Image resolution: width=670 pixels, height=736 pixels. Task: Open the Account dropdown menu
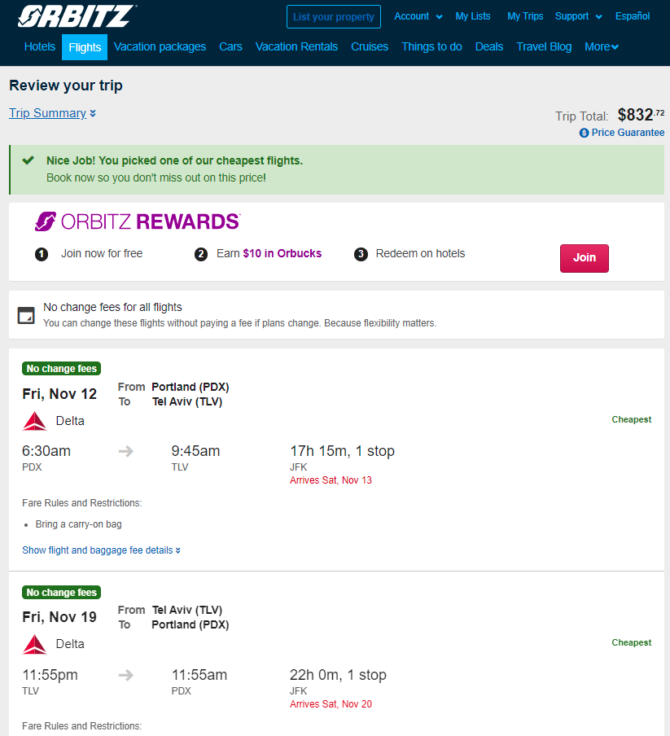click(418, 16)
